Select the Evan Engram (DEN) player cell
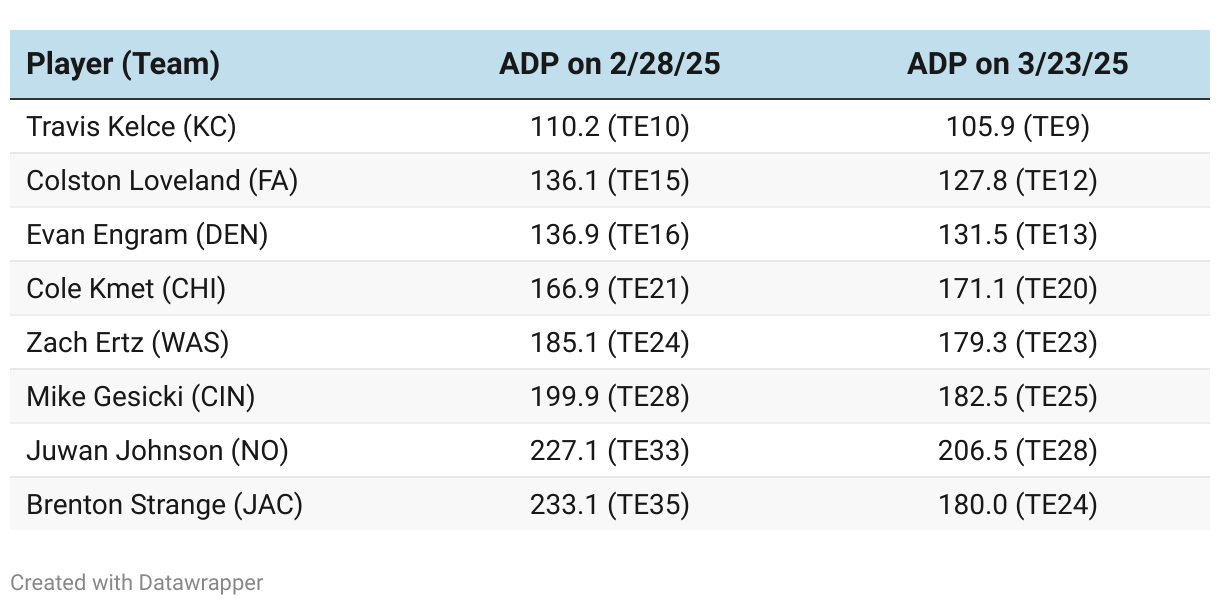Screen dimensions: 1220x606 click(x=147, y=235)
